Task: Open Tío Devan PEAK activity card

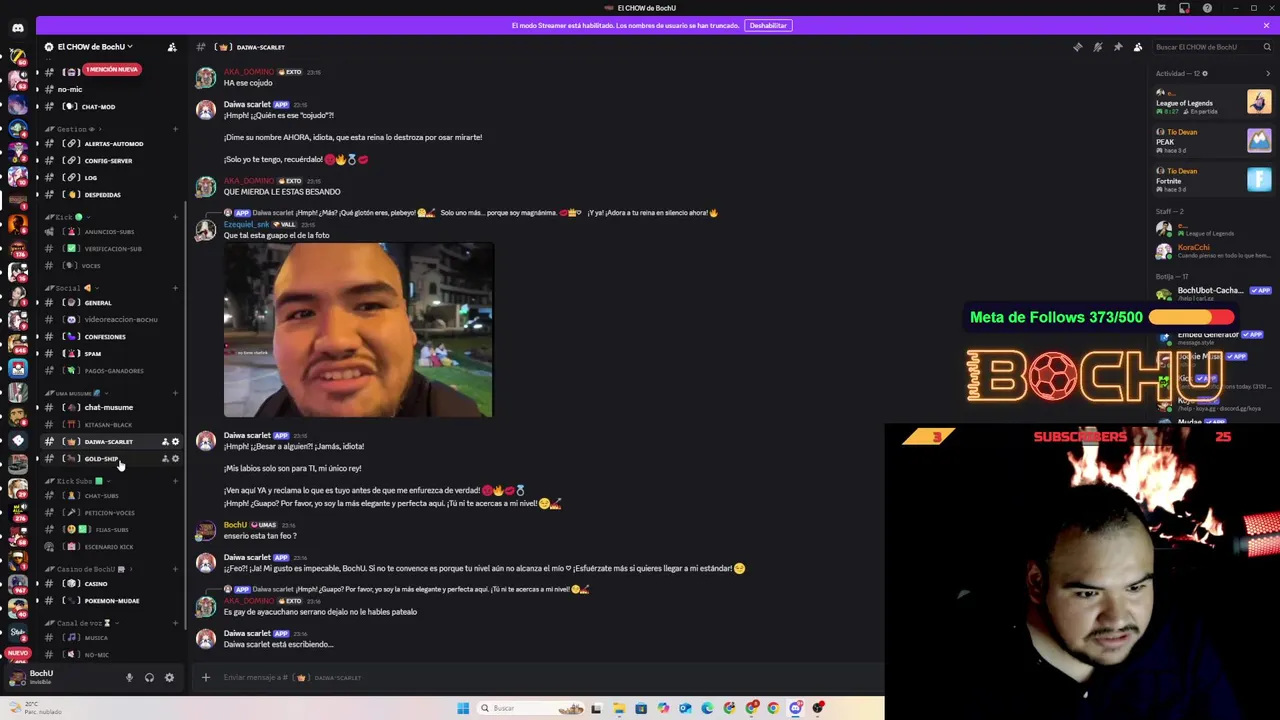Action: click(1213, 140)
